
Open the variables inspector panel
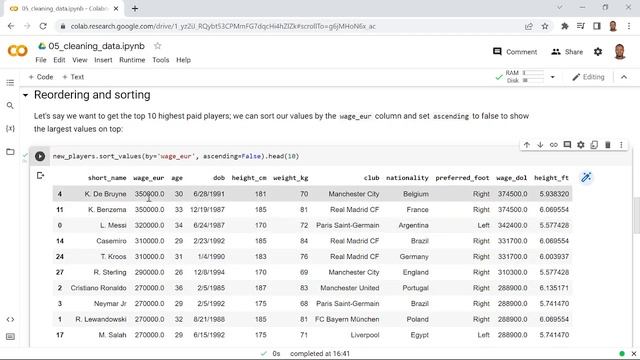click(10, 129)
